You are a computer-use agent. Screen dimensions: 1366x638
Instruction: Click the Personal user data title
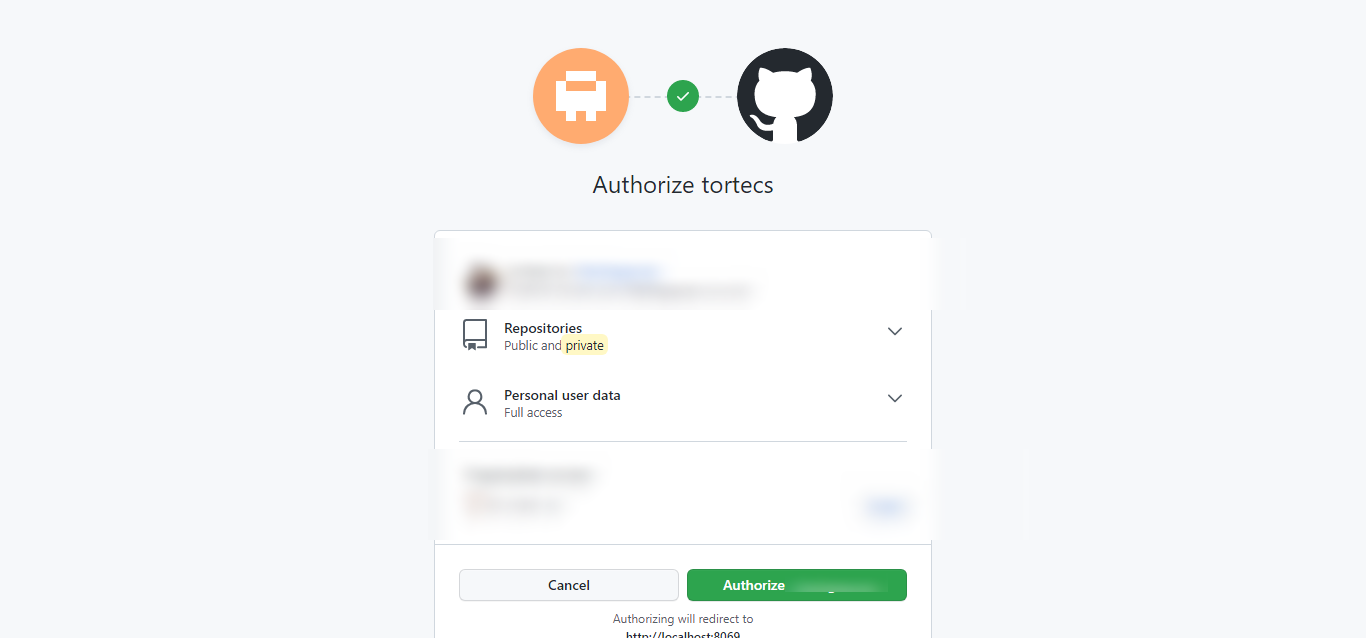[x=562, y=395]
